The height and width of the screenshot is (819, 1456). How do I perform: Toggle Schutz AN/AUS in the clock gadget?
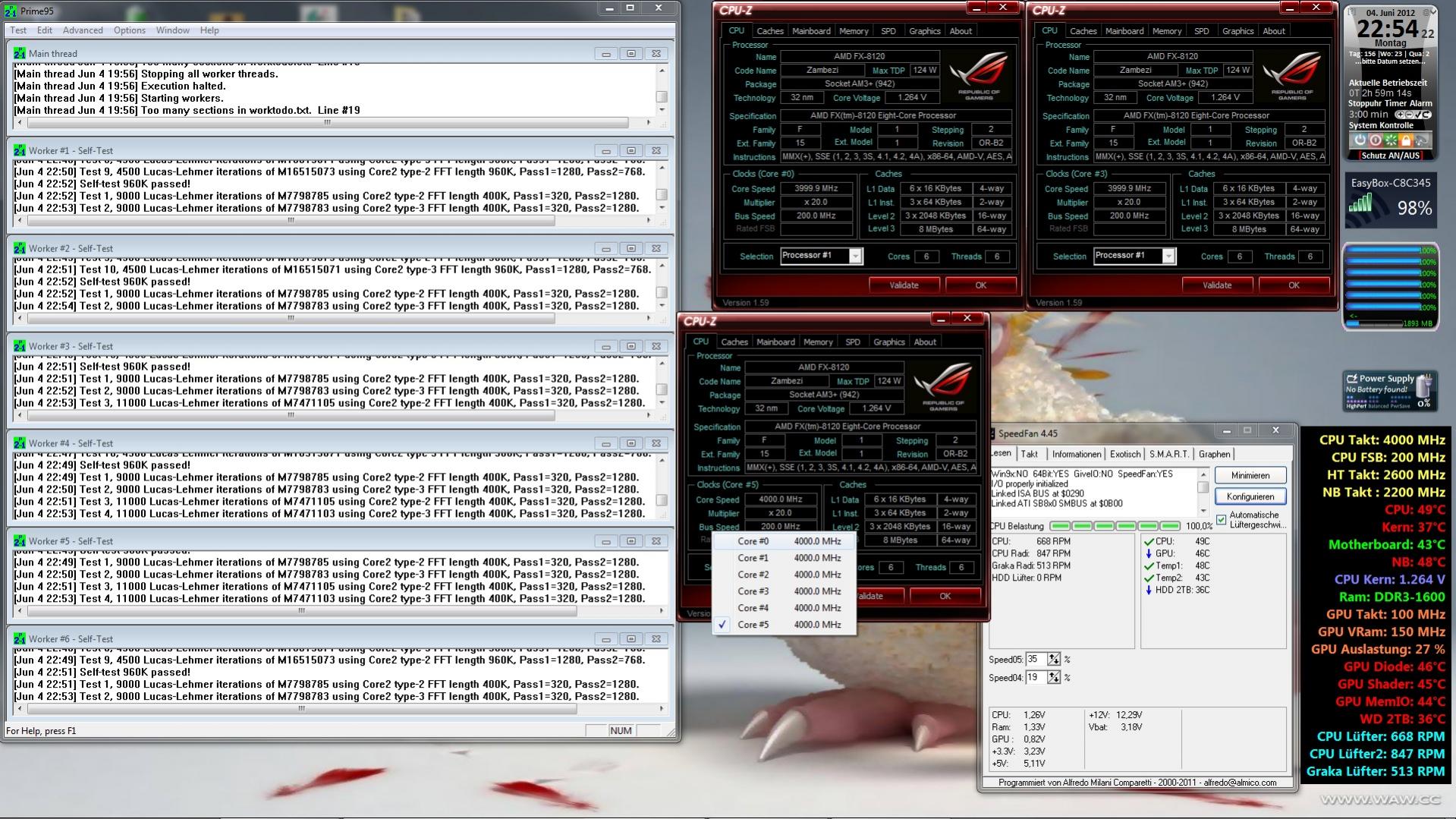tap(1390, 156)
